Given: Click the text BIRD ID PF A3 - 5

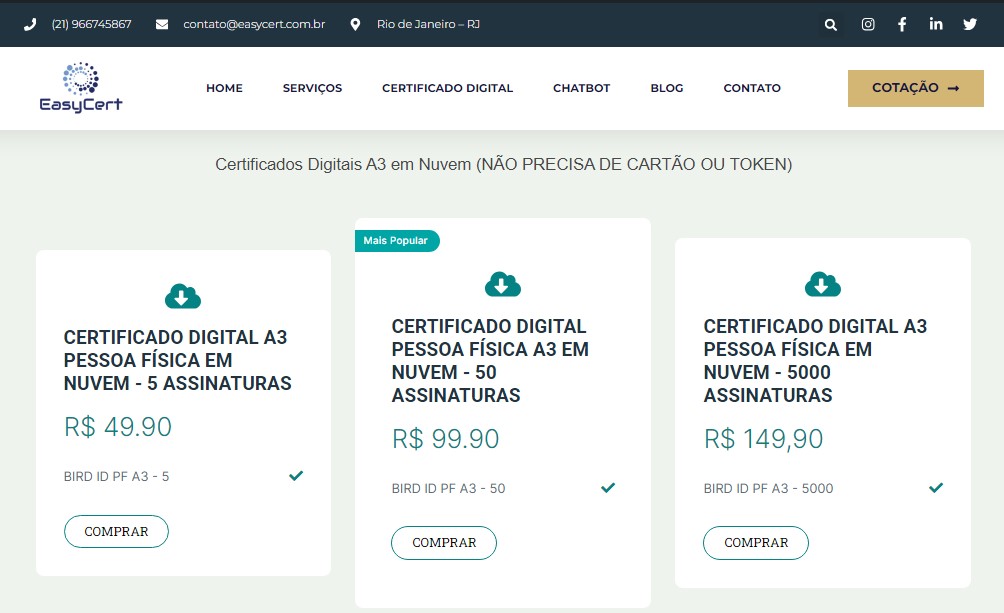Looking at the screenshot, I should pos(116,477).
